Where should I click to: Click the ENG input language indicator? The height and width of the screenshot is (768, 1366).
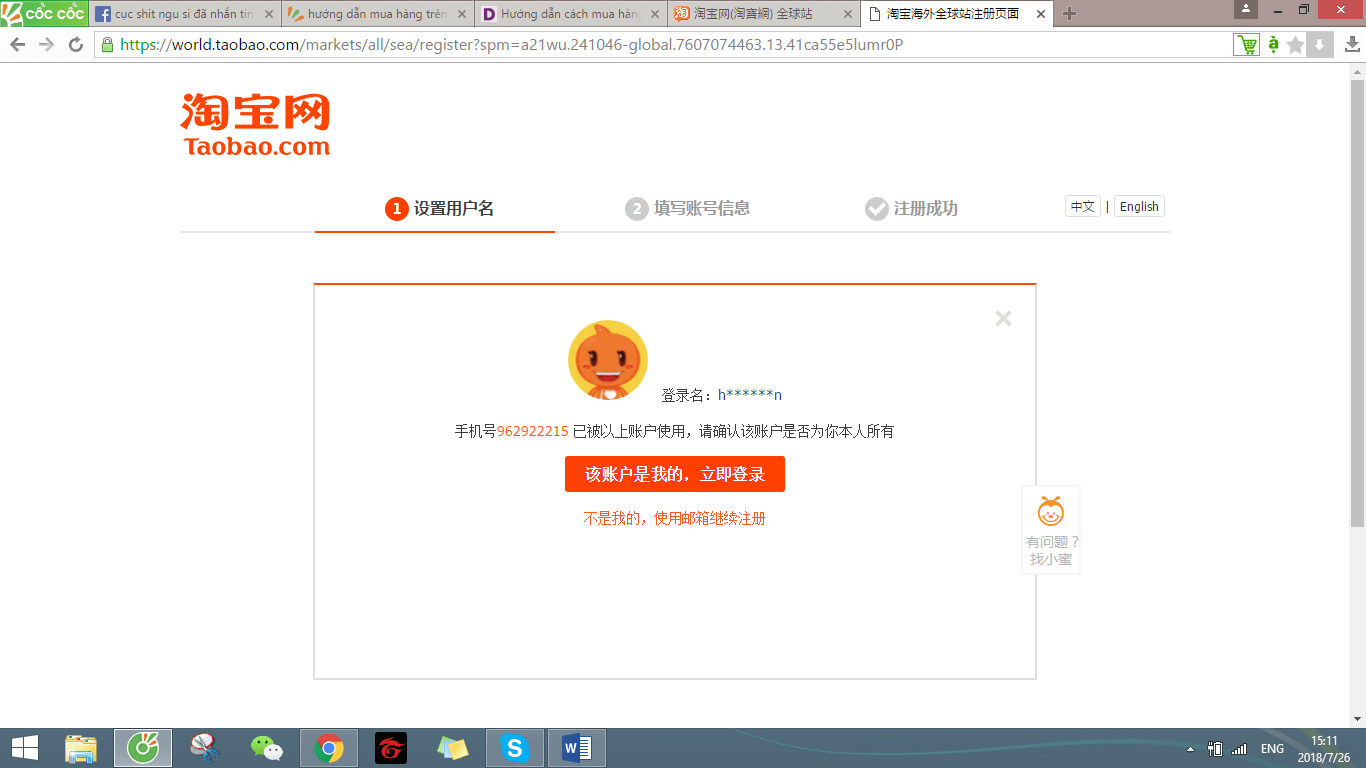click(1272, 749)
